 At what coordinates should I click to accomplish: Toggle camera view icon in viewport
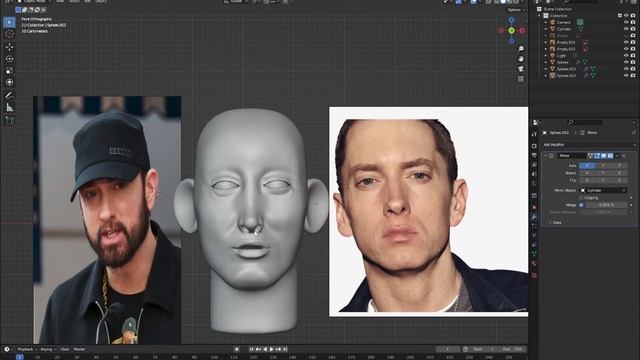tap(521, 69)
